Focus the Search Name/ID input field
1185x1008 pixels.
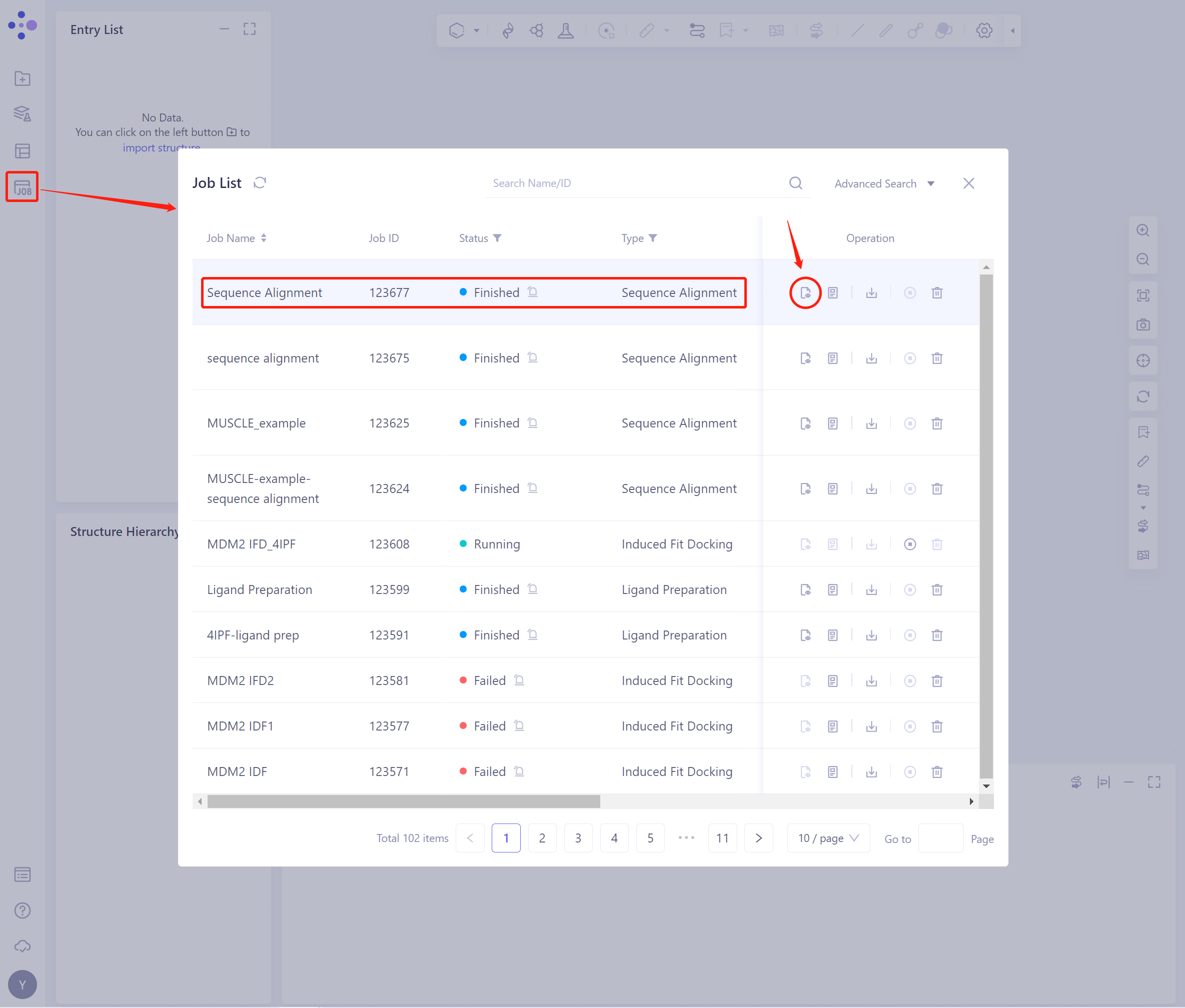tap(634, 183)
